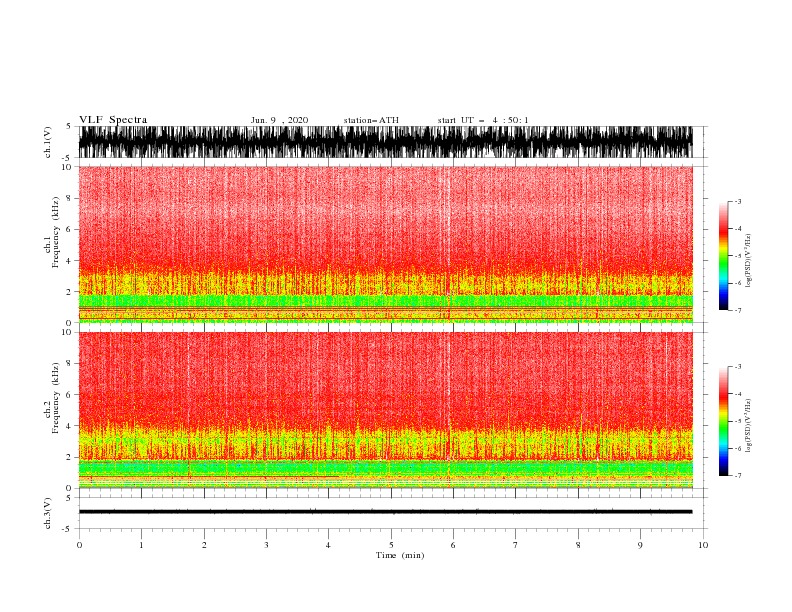The image size is (792, 612).
Task: Click the ch.1 frequency tick label "8"
Action: click(69, 198)
